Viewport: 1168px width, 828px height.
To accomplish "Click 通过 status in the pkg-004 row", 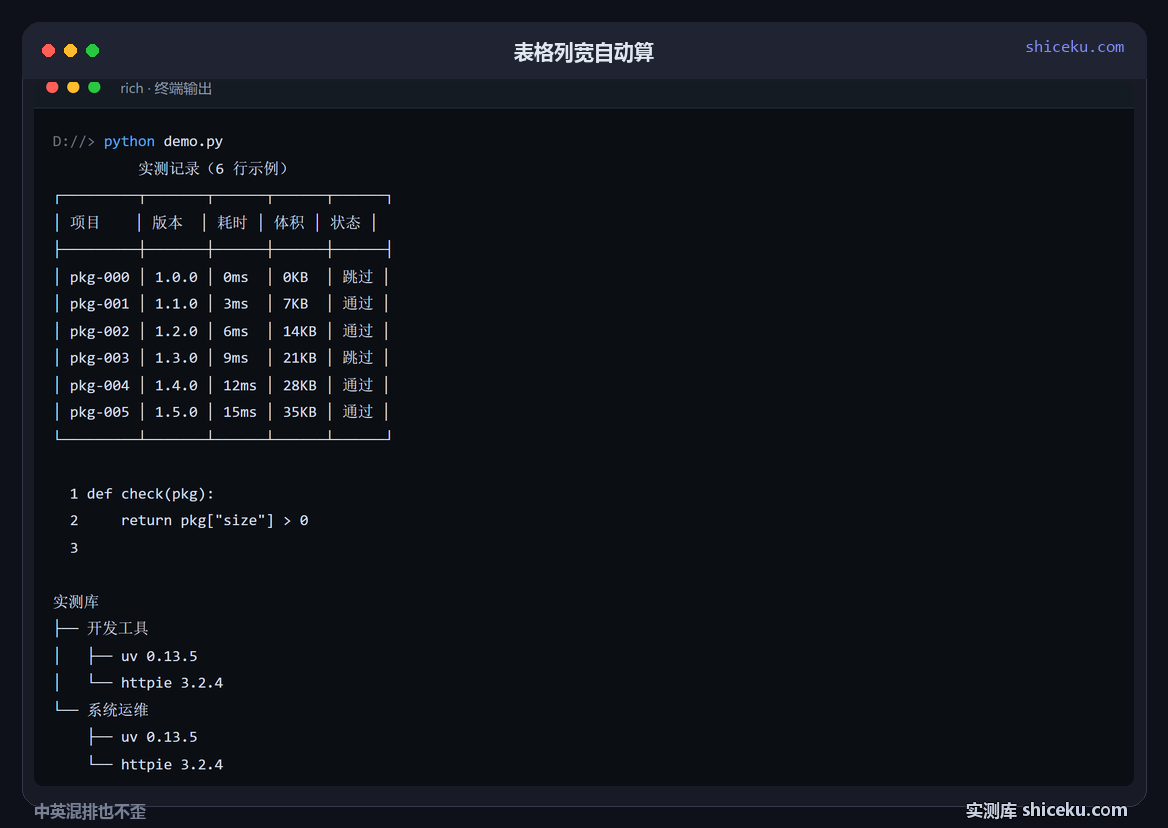I will click(x=358, y=386).
